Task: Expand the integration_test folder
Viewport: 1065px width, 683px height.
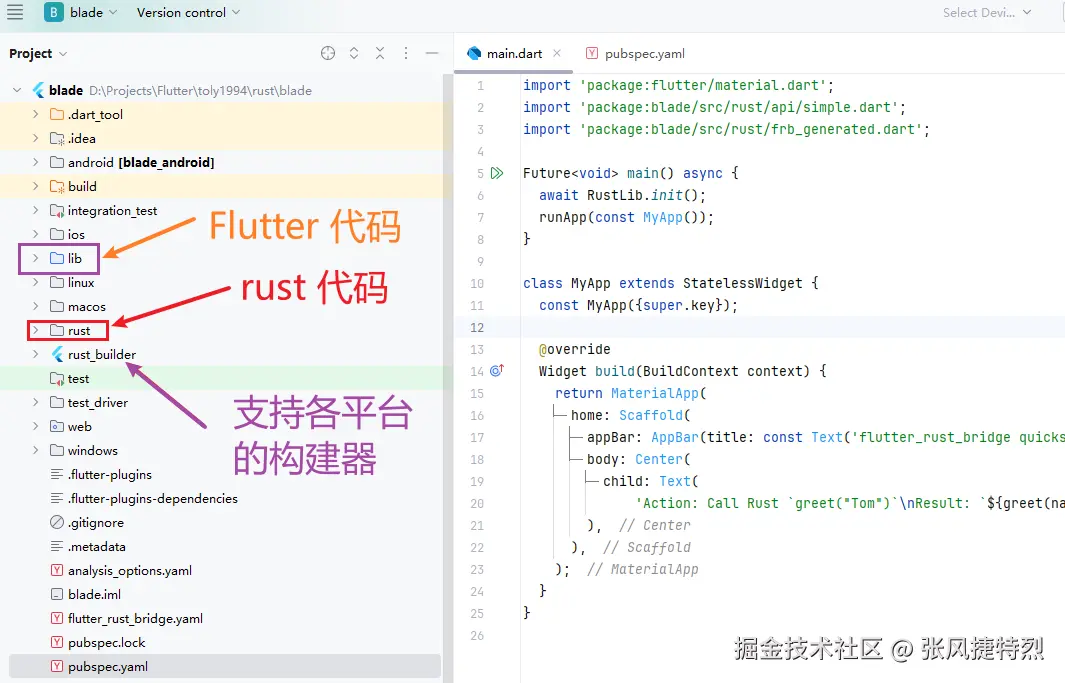Action: [x=35, y=210]
